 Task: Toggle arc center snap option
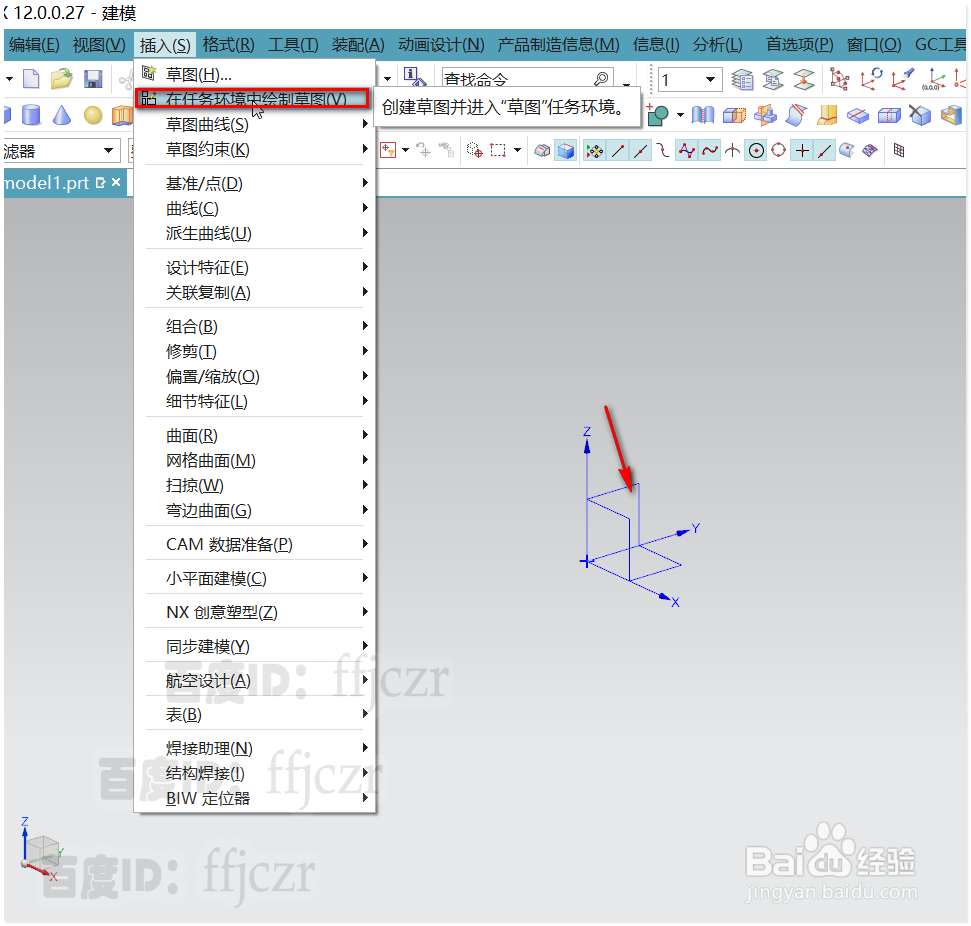click(756, 151)
